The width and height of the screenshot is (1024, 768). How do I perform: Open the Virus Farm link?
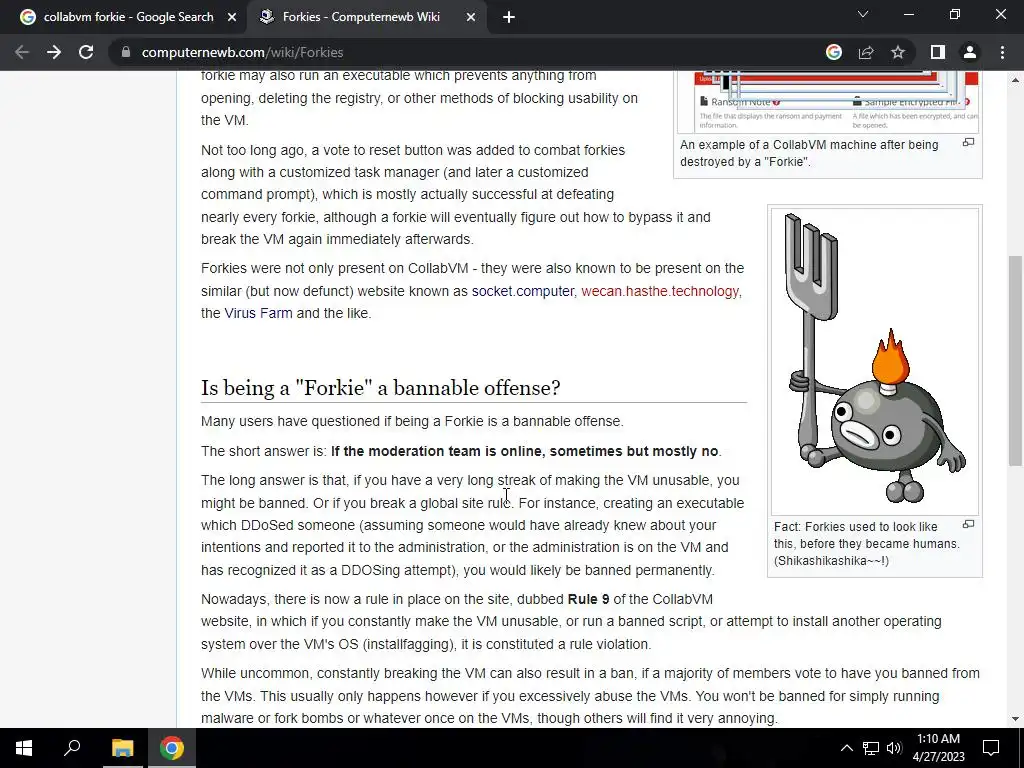[258, 313]
